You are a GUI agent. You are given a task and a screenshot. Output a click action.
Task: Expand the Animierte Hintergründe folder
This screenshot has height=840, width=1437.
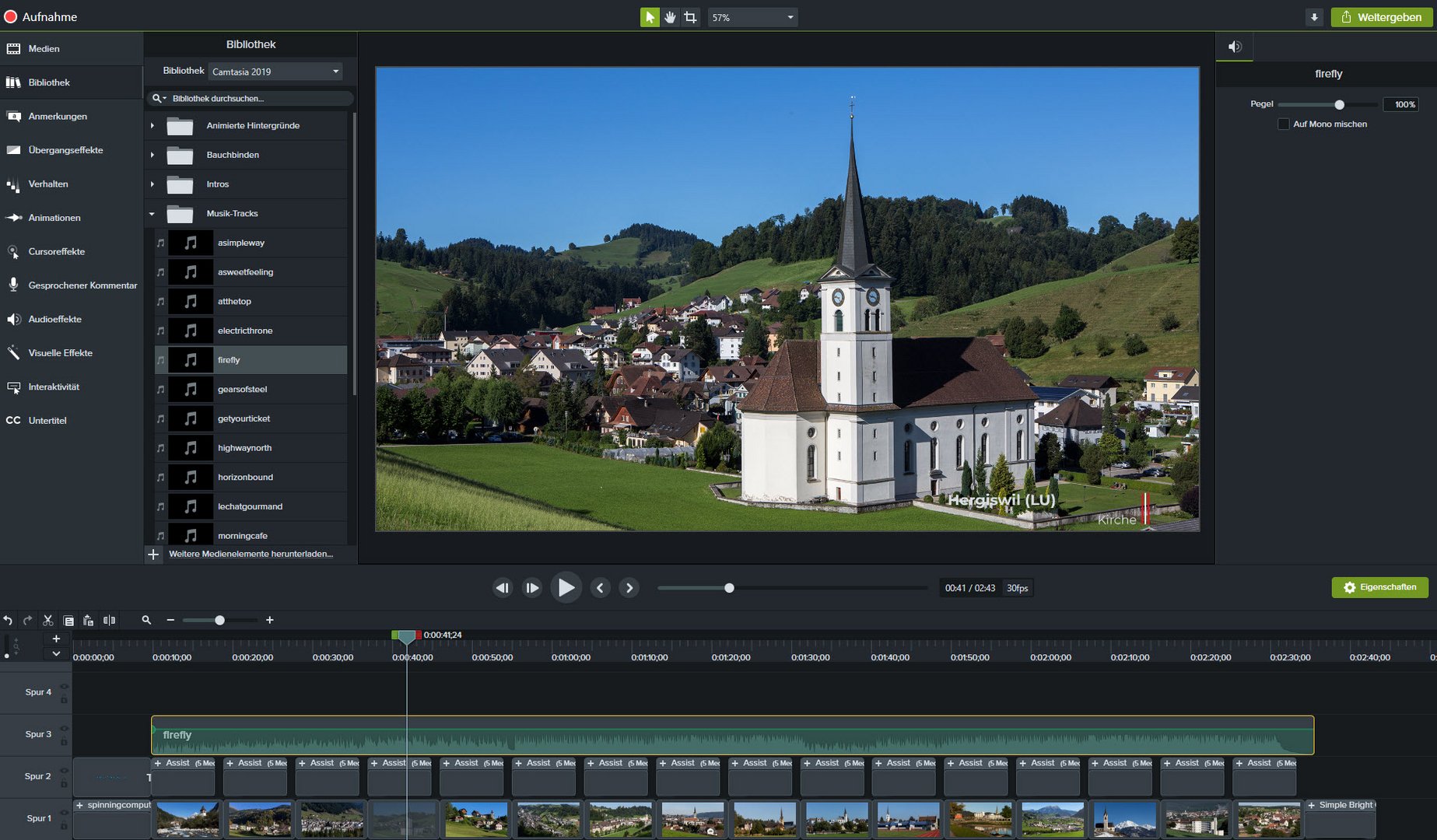pos(152,125)
